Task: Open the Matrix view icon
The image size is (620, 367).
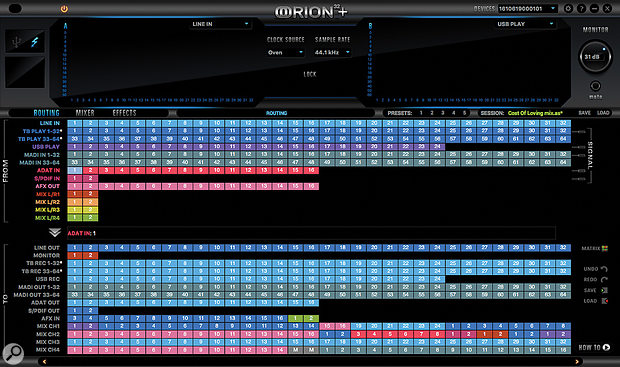Action: [605, 248]
